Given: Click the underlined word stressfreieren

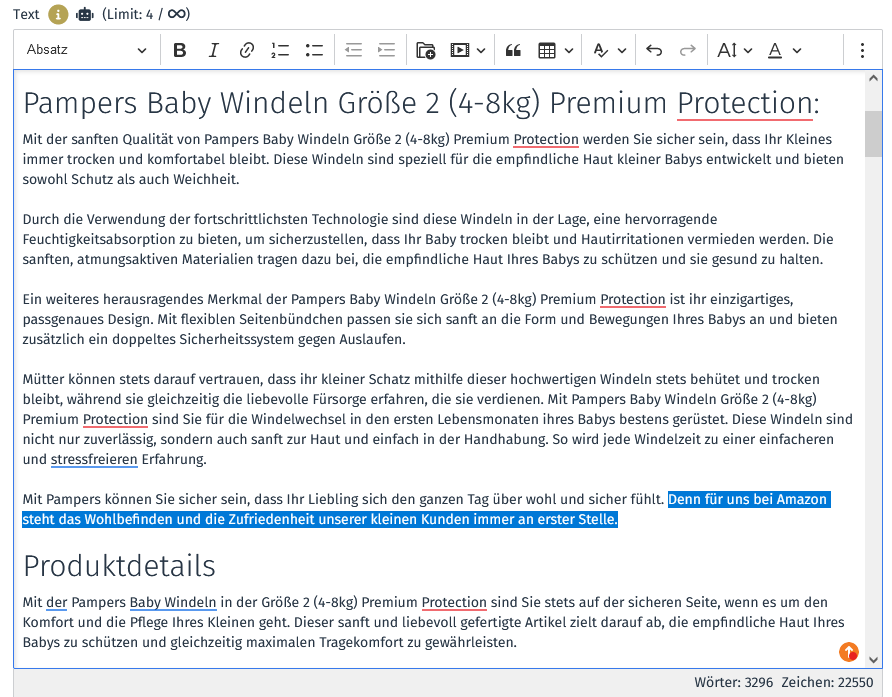Looking at the screenshot, I should tap(94, 459).
